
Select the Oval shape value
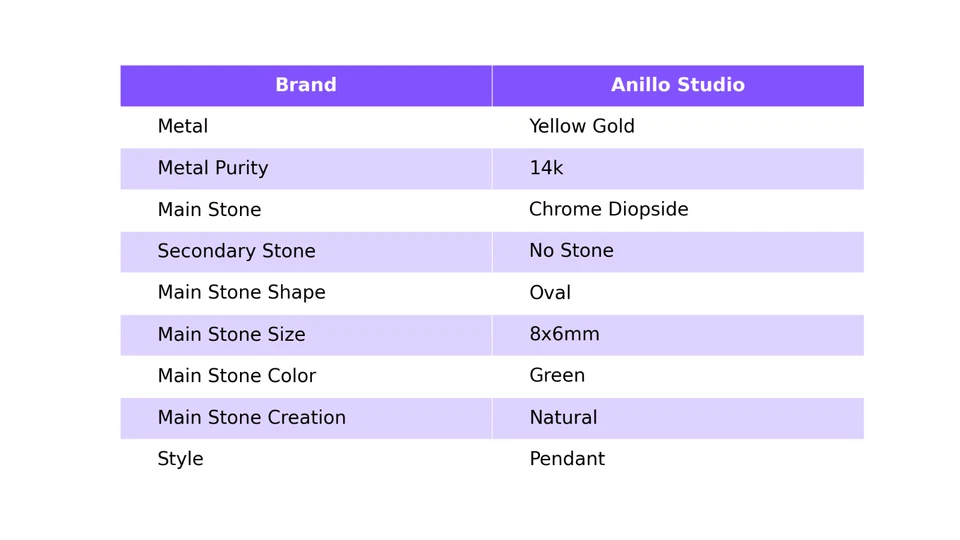point(550,293)
